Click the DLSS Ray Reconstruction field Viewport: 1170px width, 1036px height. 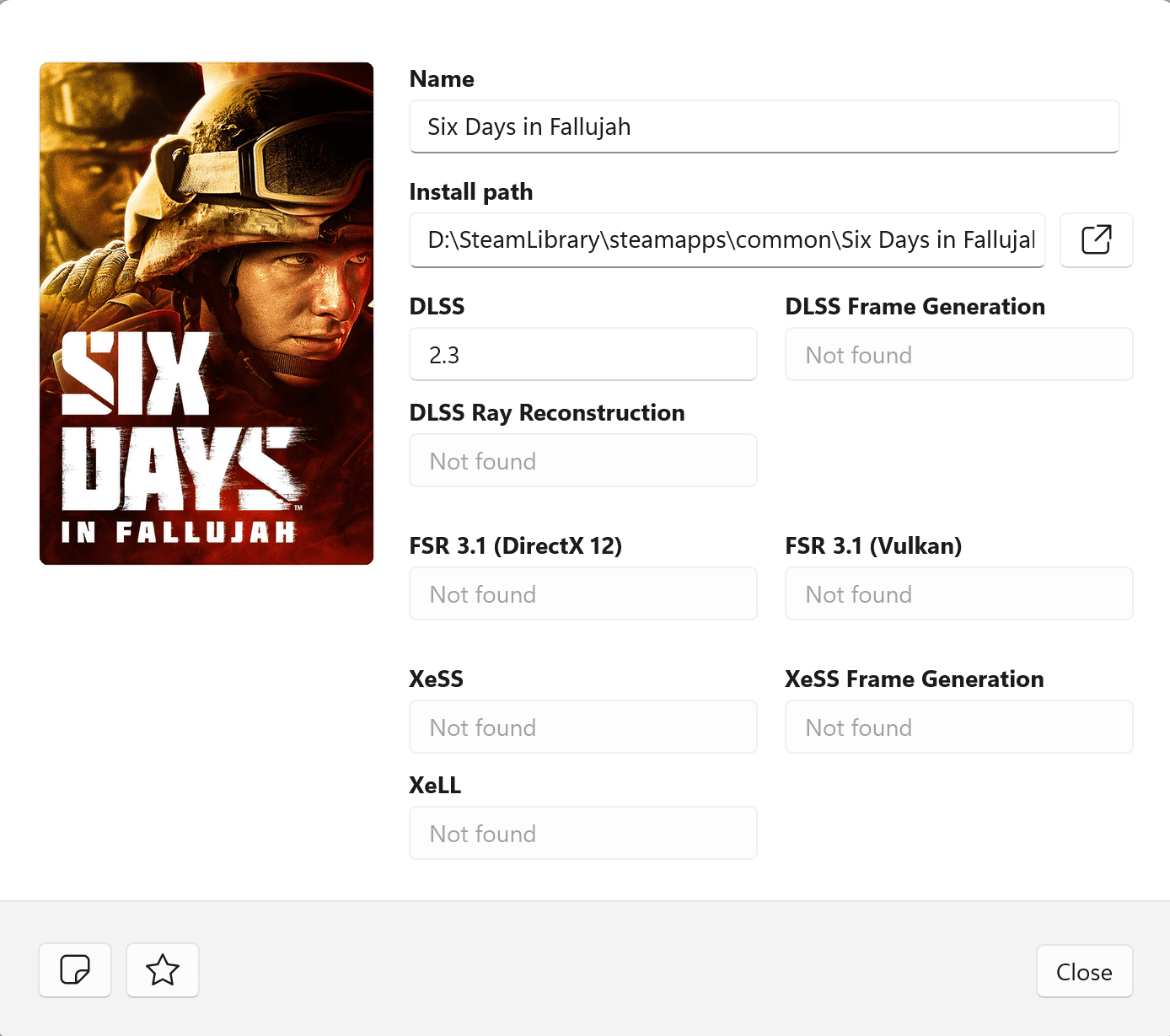click(582, 461)
